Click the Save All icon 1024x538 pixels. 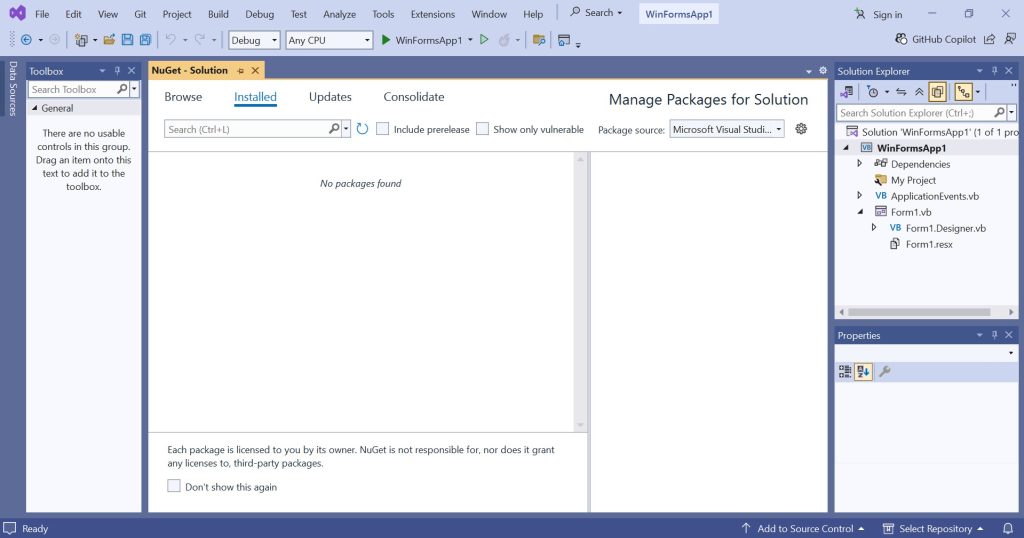[146, 40]
